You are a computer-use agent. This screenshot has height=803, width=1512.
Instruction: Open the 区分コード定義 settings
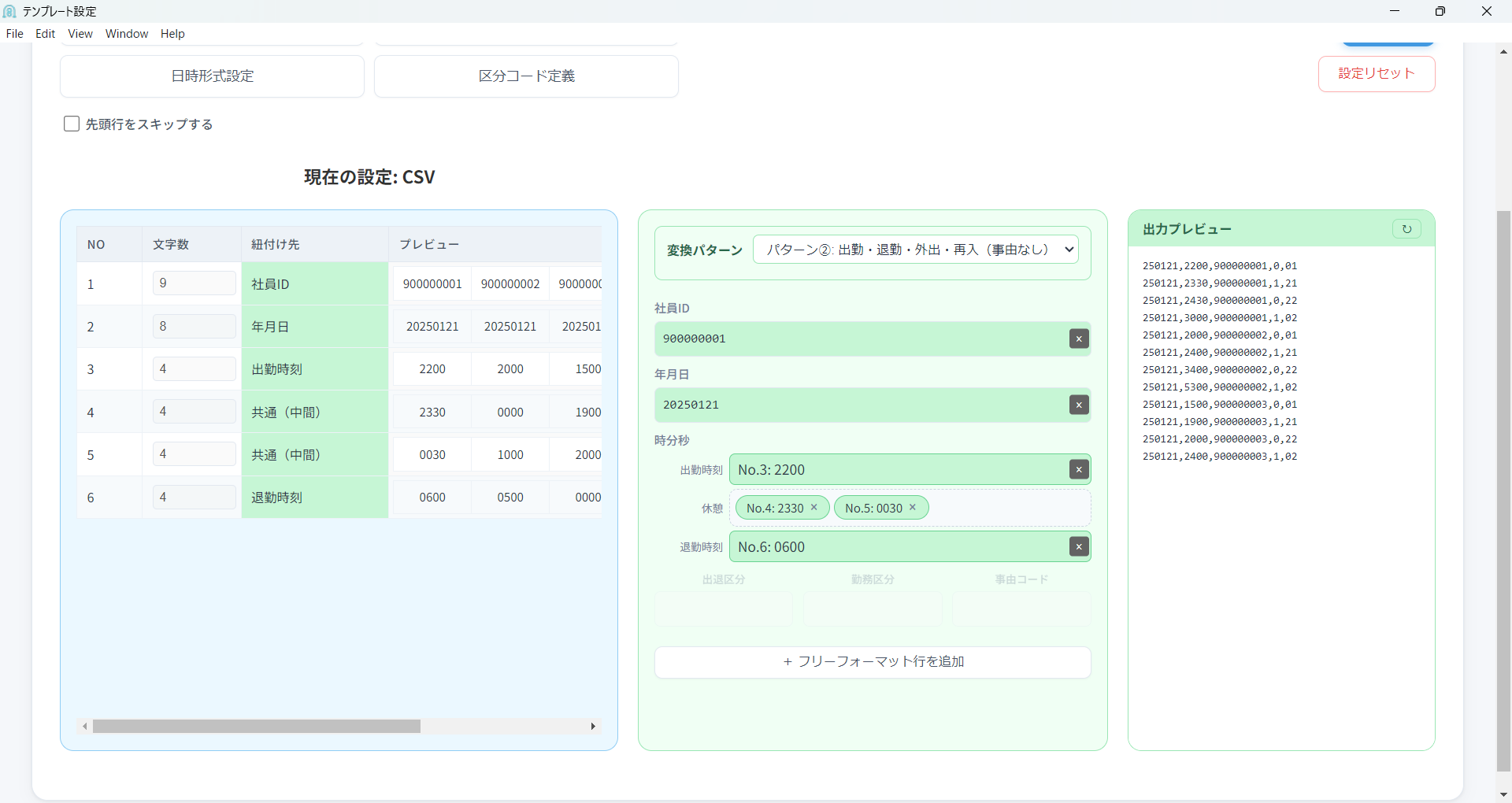click(526, 76)
